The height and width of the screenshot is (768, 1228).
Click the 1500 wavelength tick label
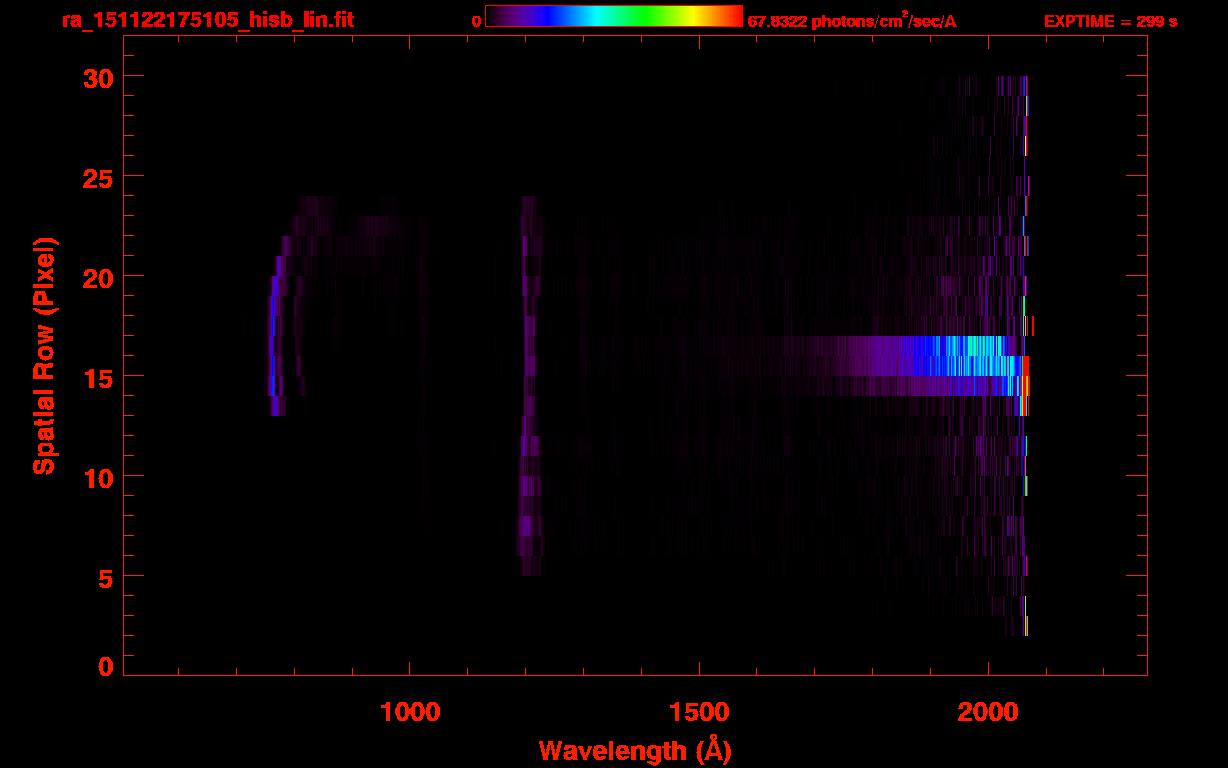[698, 713]
